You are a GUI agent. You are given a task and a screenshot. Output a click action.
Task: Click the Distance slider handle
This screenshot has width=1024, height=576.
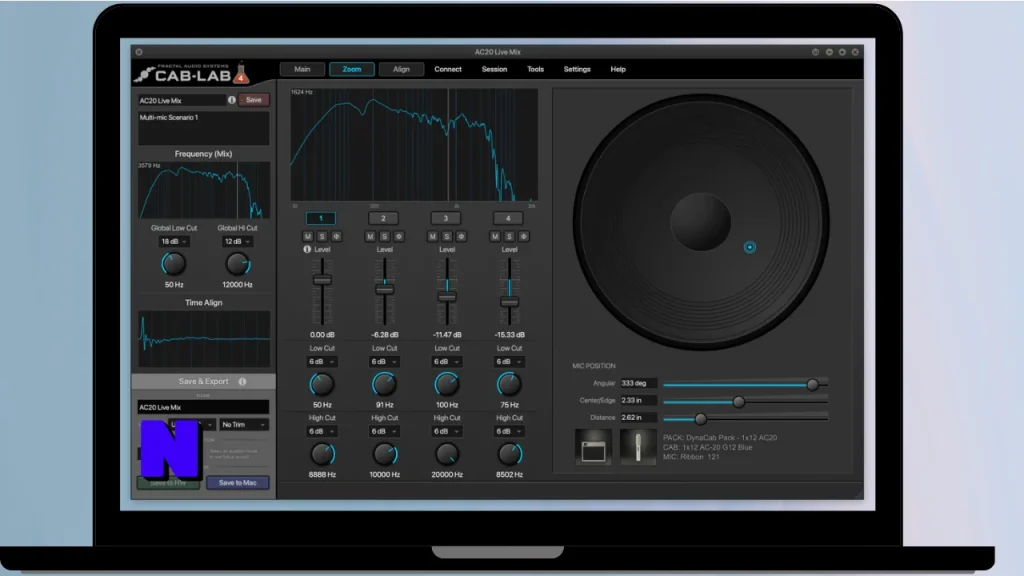coord(701,419)
